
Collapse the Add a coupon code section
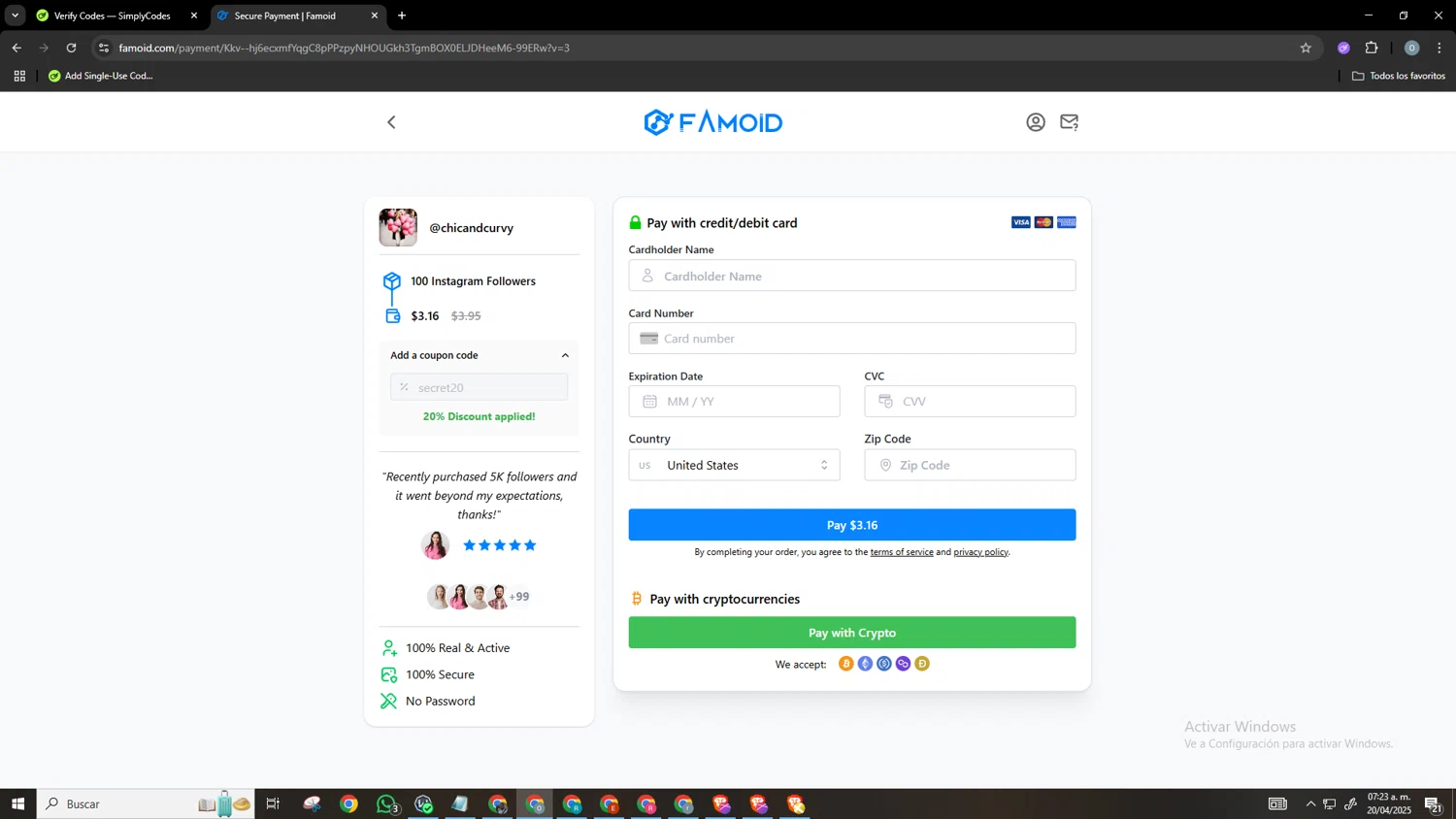(565, 355)
